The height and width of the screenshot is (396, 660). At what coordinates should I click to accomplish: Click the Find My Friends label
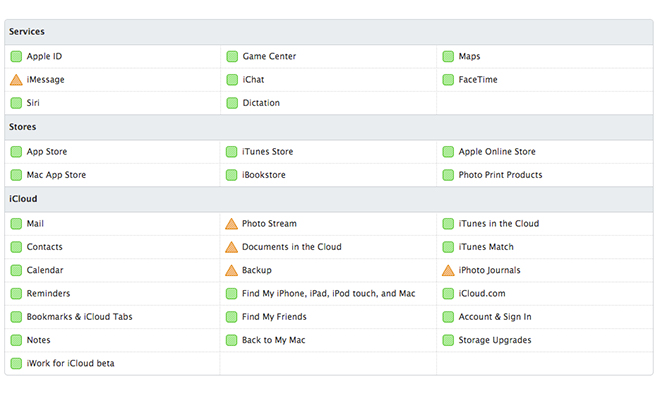pyautogui.click(x=274, y=317)
